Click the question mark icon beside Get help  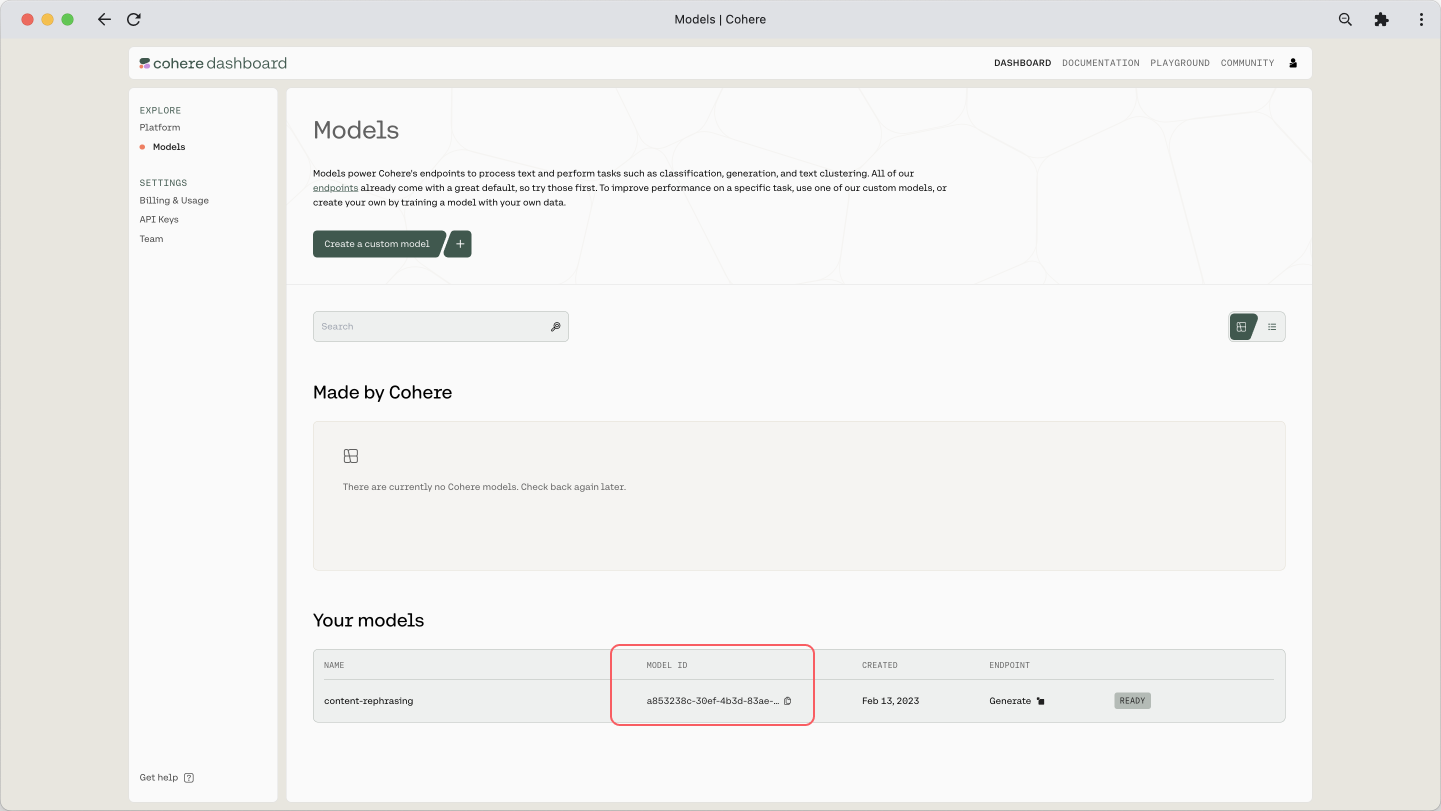click(x=189, y=778)
